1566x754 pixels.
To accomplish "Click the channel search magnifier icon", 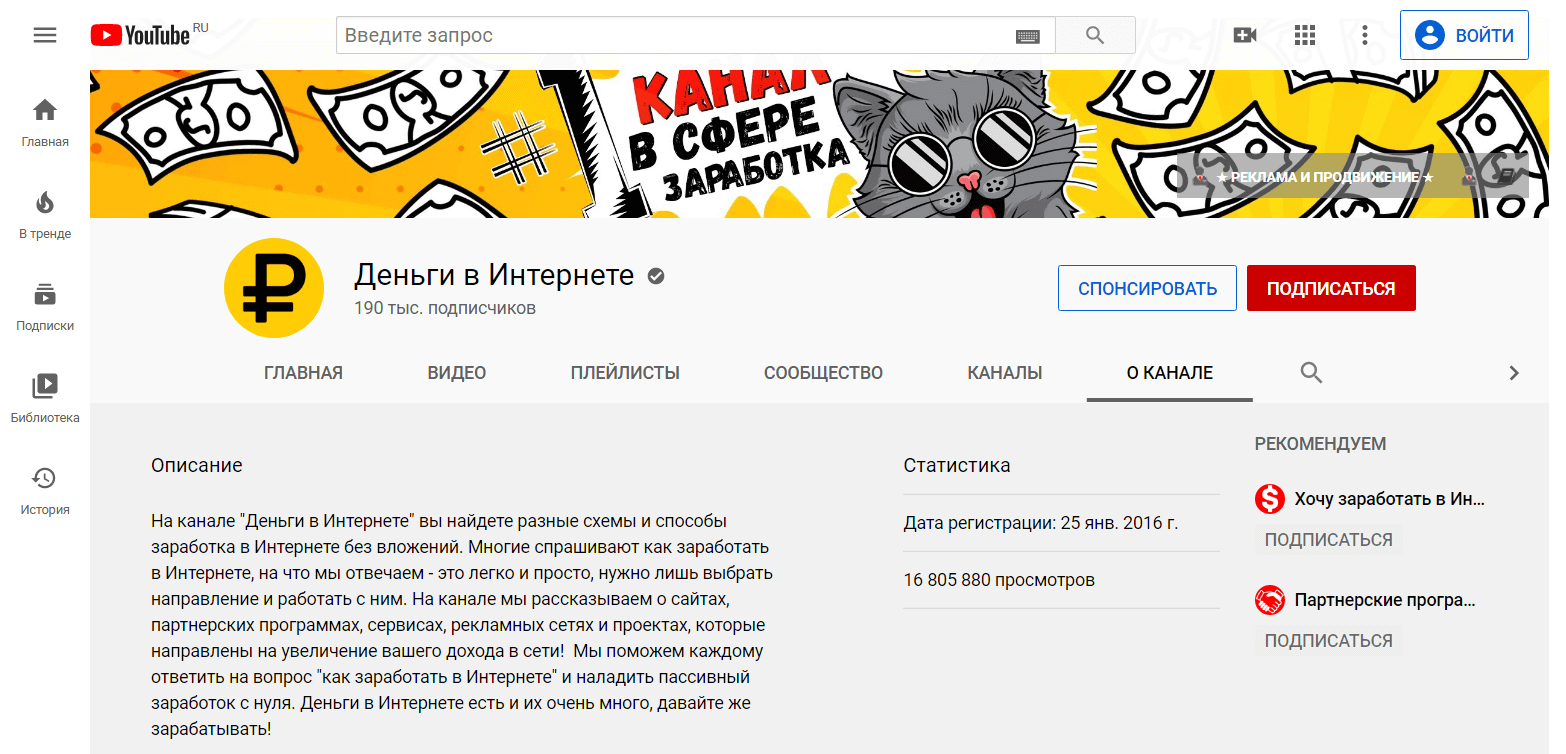I will 1311,373.
